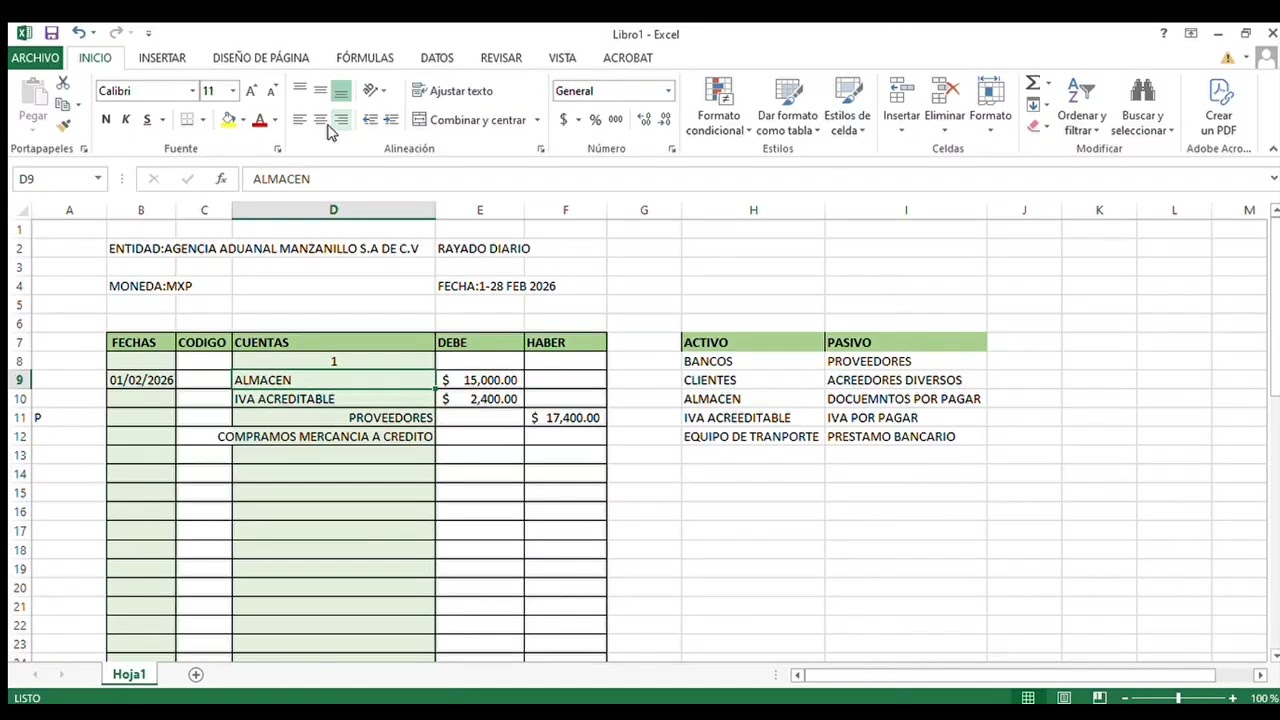Click the Insert function fx icon

pos(220,179)
